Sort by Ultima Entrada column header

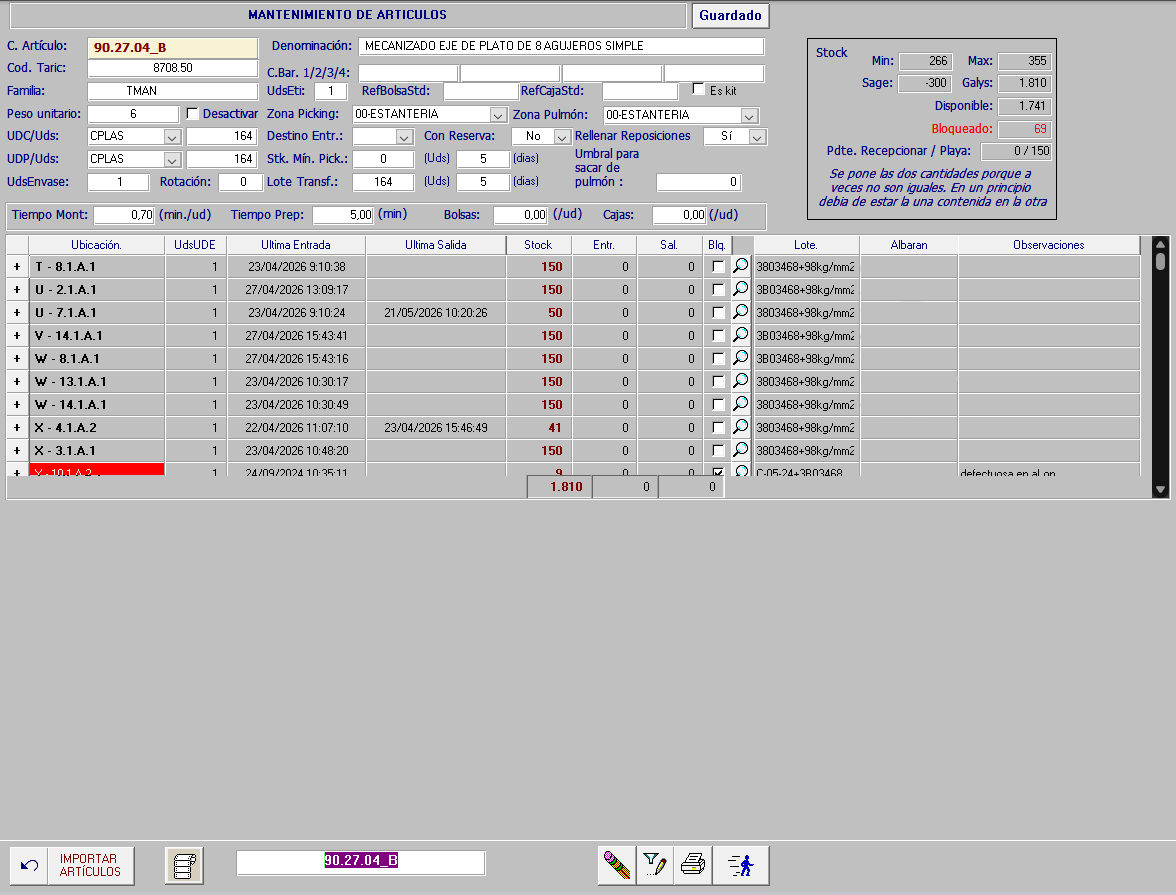coord(296,245)
